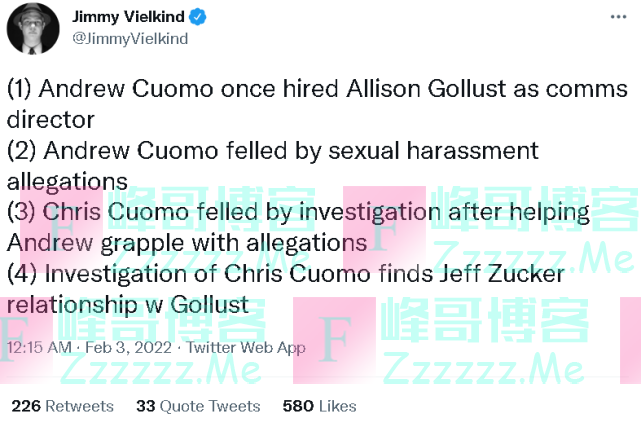The height and width of the screenshot is (427, 641).
Task: View the 580 Likes list
Action: [x=319, y=406]
